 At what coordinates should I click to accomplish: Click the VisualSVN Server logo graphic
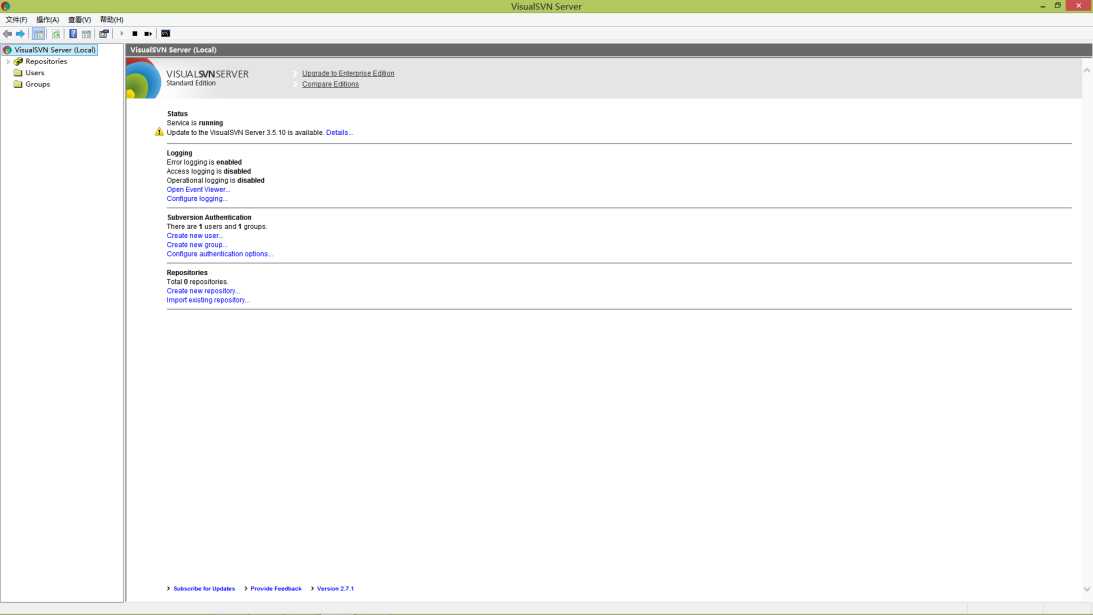pos(144,78)
